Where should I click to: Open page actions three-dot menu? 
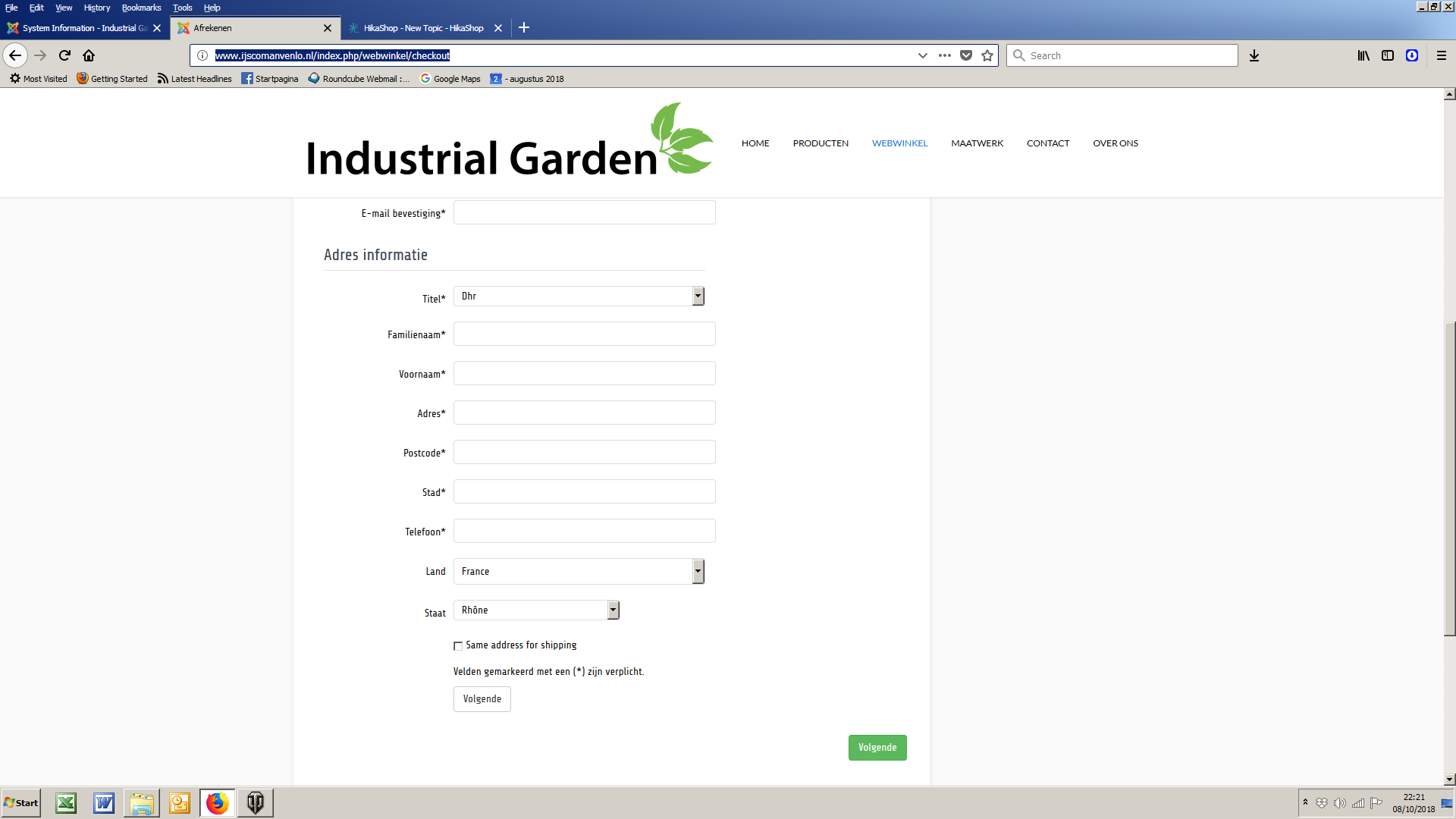tap(944, 55)
